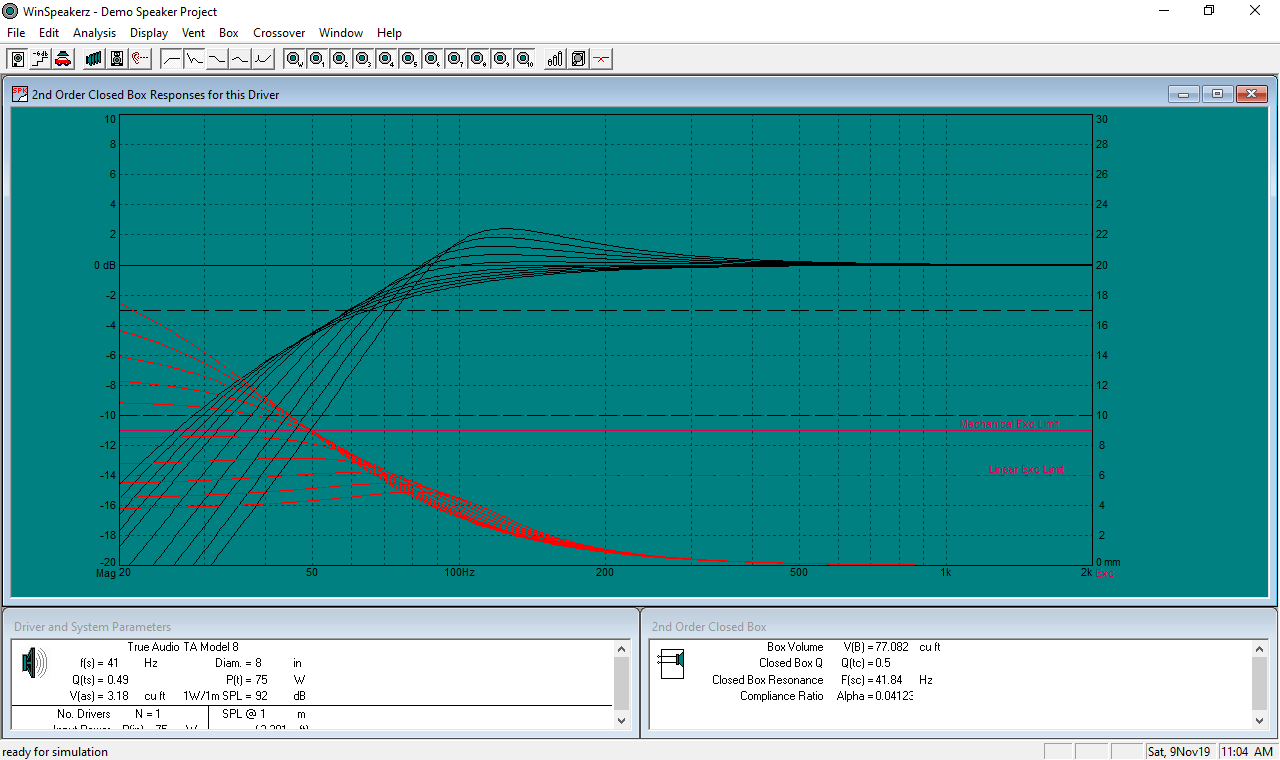
Task: Close the closed box responses graph window
Action: point(1252,94)
